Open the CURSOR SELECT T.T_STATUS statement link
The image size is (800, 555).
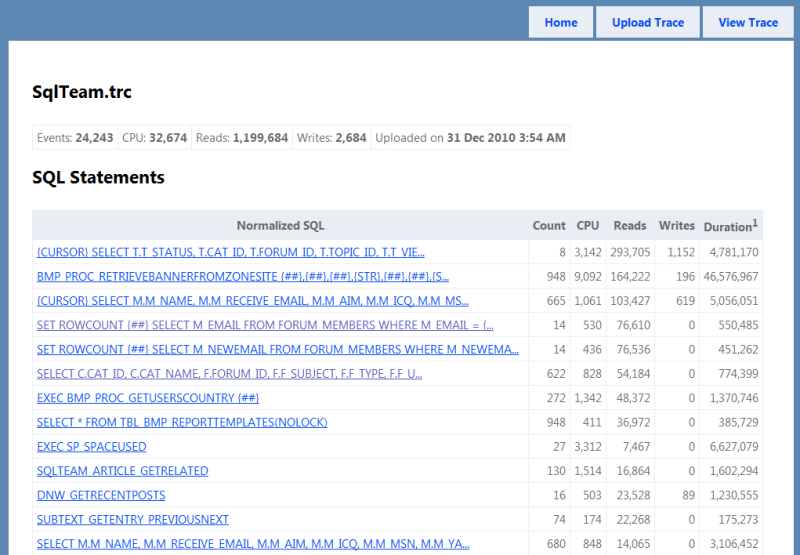(231, 252)
